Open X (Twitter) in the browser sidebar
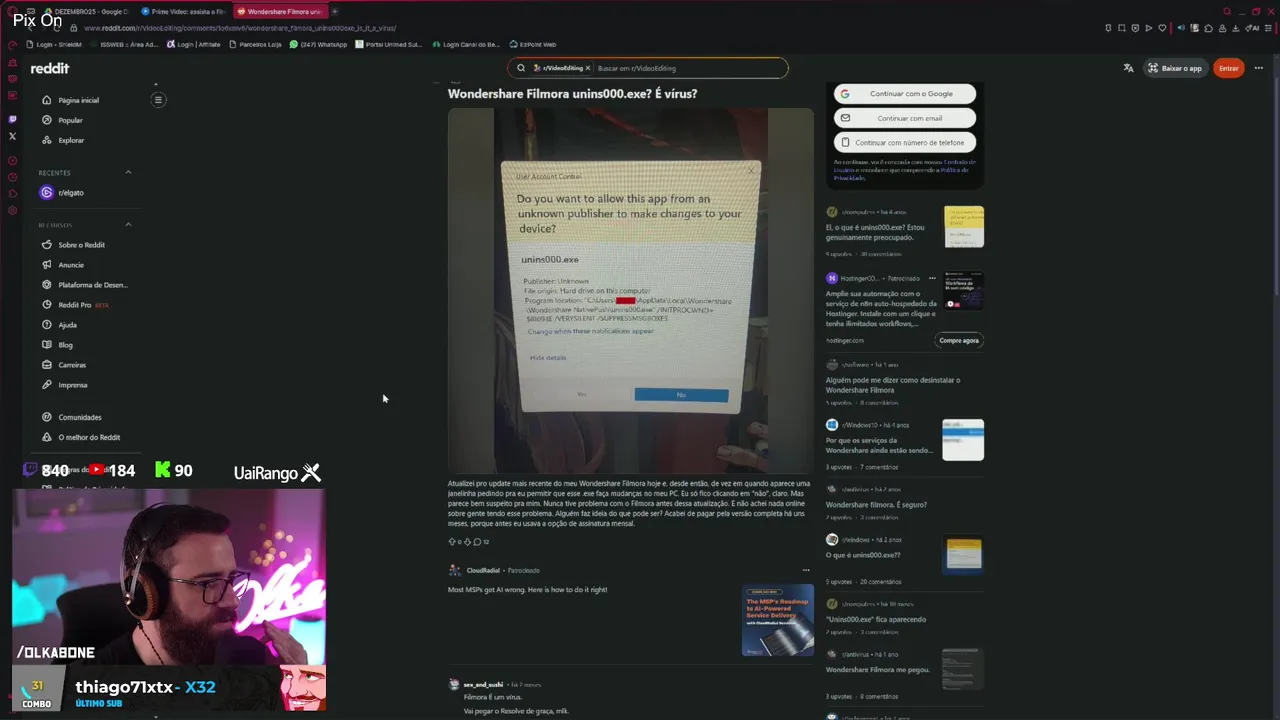 (12, 136)
